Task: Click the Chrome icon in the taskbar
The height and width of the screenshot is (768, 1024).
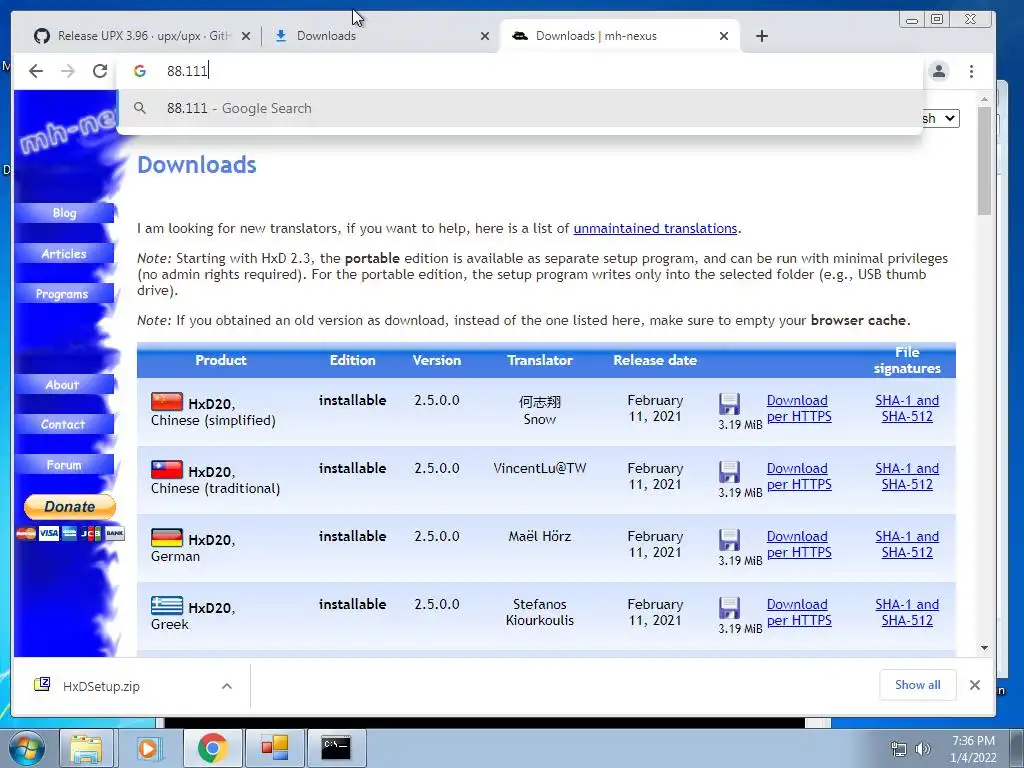Action: [212, 748]
